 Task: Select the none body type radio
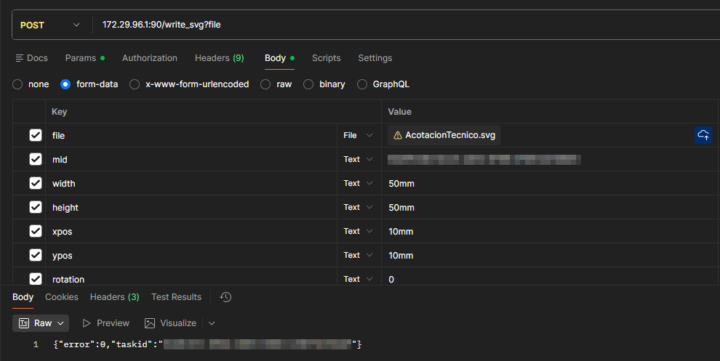(x=17, y=84)
